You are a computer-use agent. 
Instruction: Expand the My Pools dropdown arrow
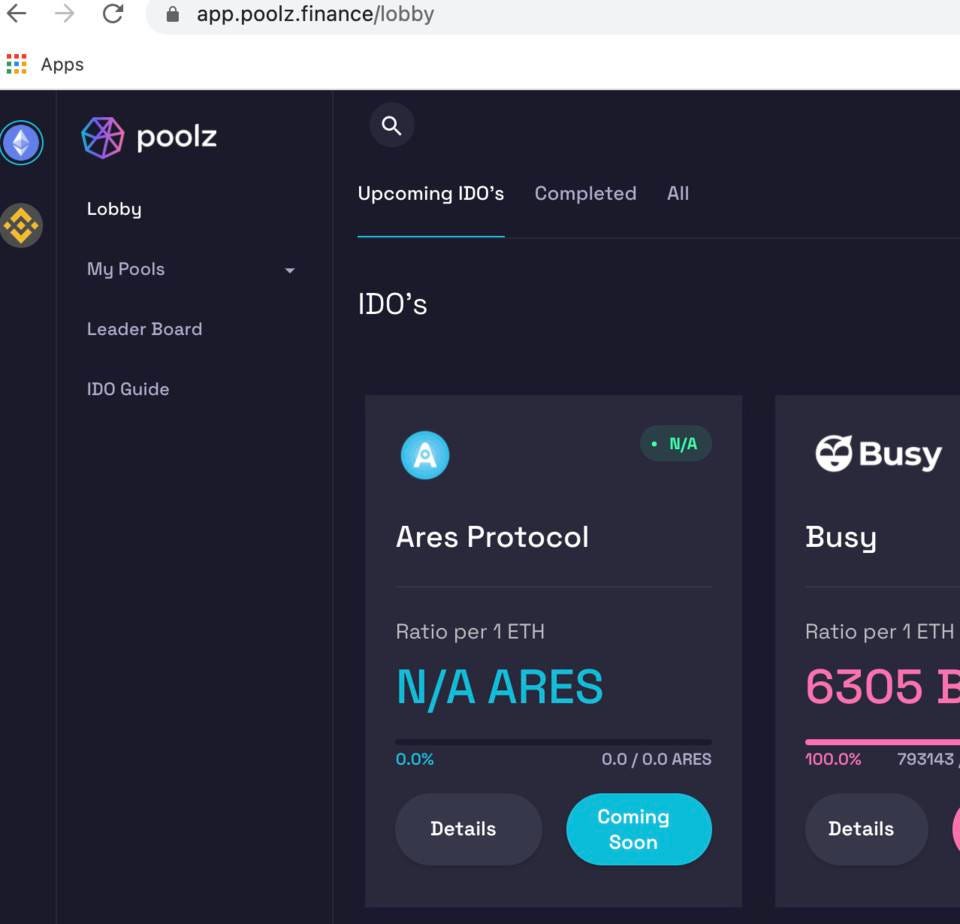point(290,270)
